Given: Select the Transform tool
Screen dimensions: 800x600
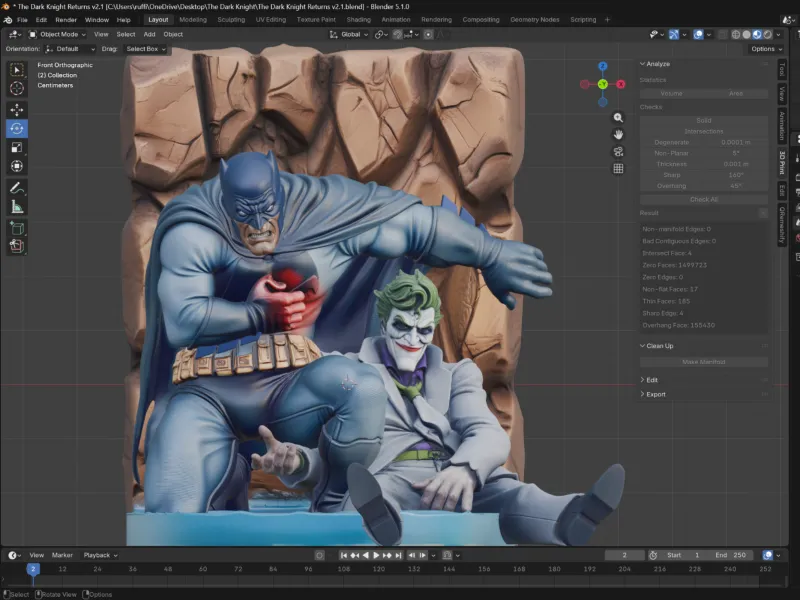Looking at the screenshot, I should 17,166.
